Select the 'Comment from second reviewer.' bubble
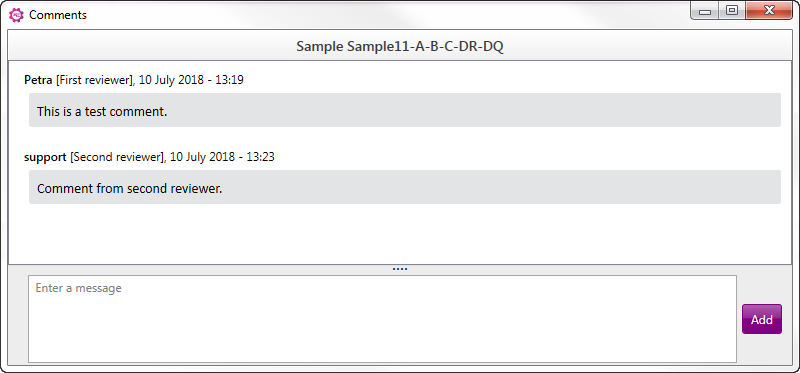The width and height of the screenshot is (800, 373). point(405,187)
